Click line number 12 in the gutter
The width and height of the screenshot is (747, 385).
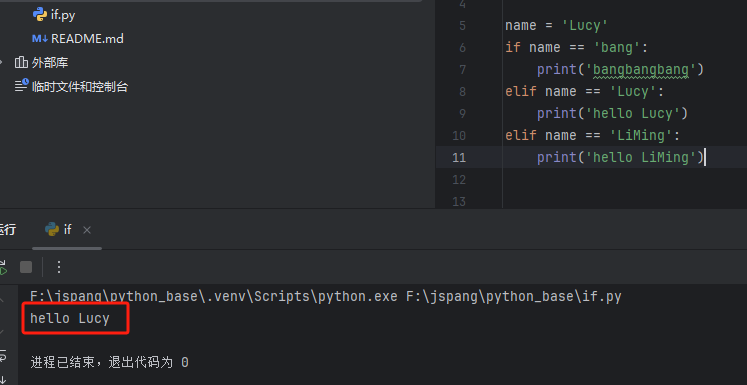(459, 180)
